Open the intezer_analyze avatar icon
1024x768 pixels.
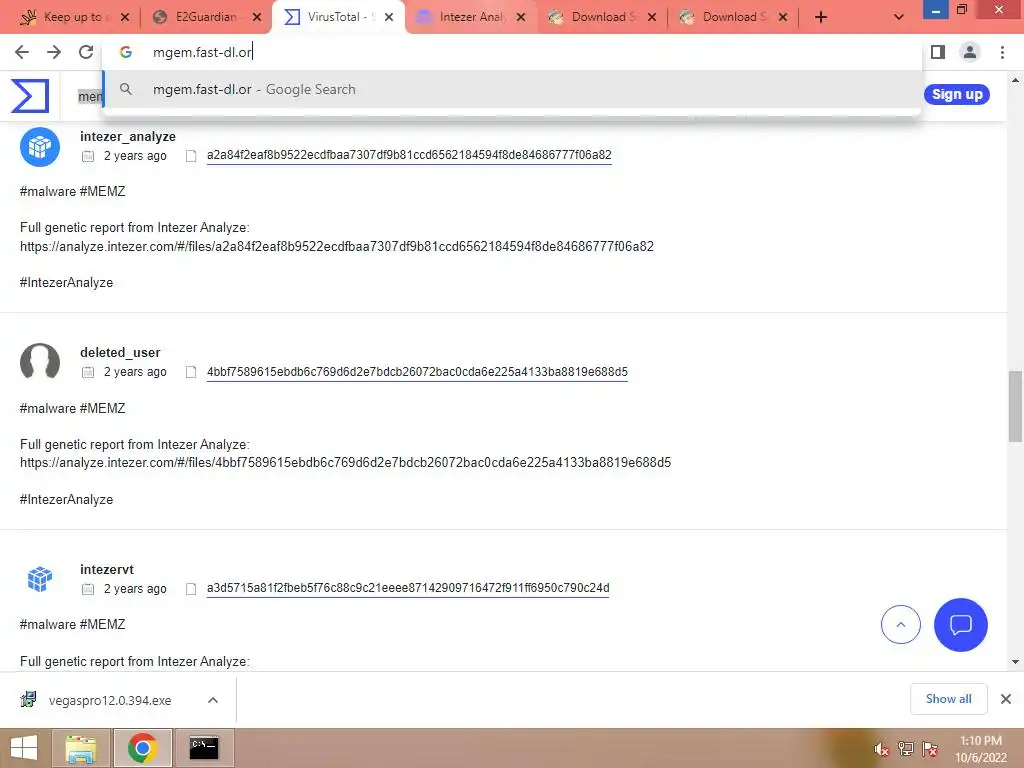tap(40, 146)
